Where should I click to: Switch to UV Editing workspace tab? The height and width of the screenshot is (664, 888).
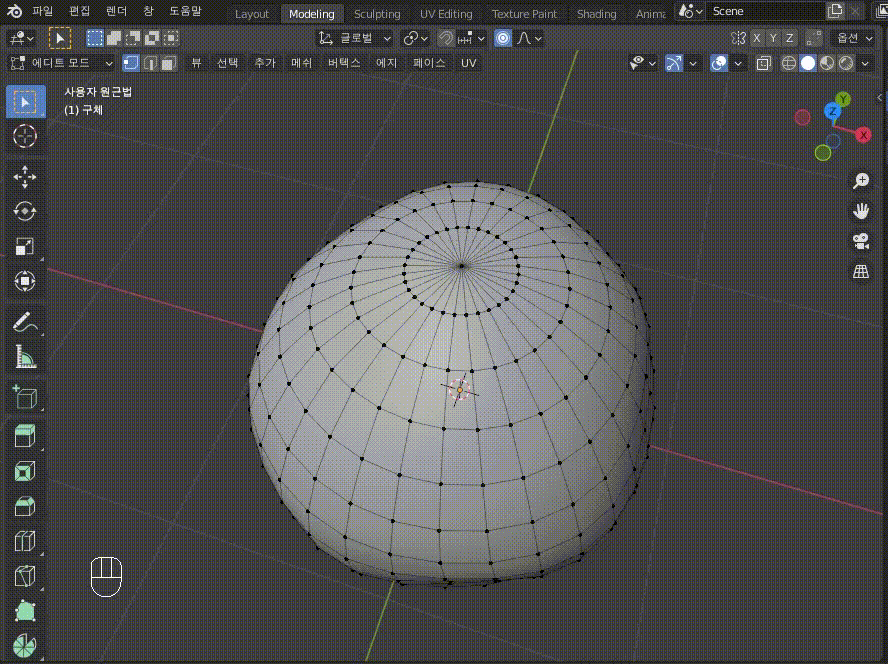click(446, 14)
